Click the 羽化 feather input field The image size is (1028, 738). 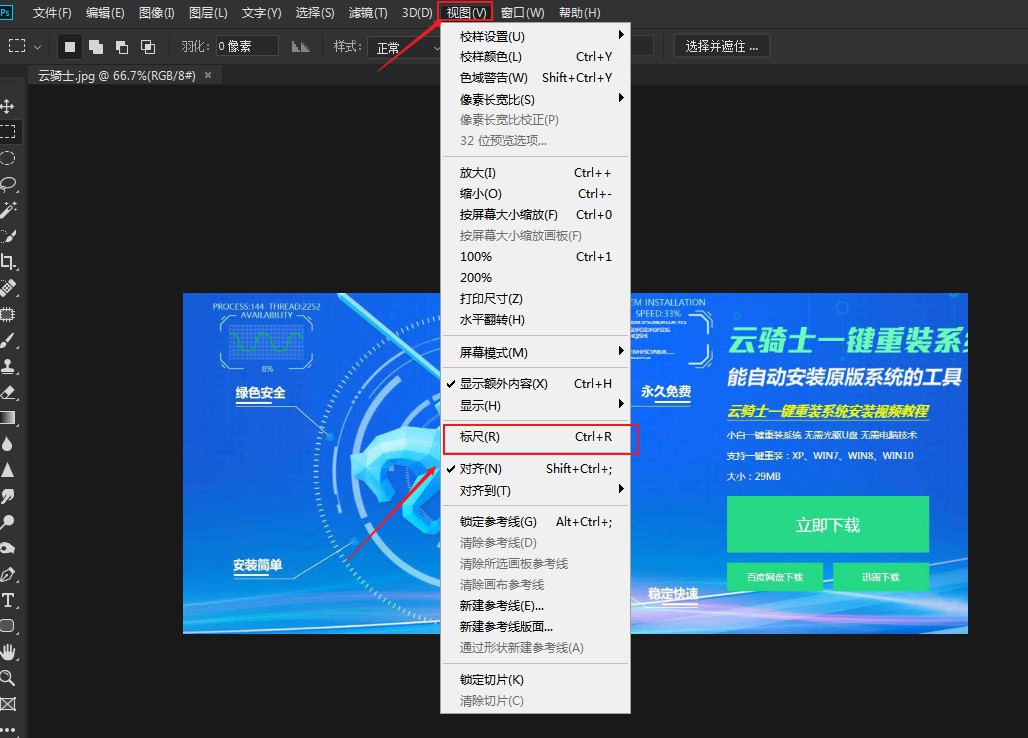[247, 47]
